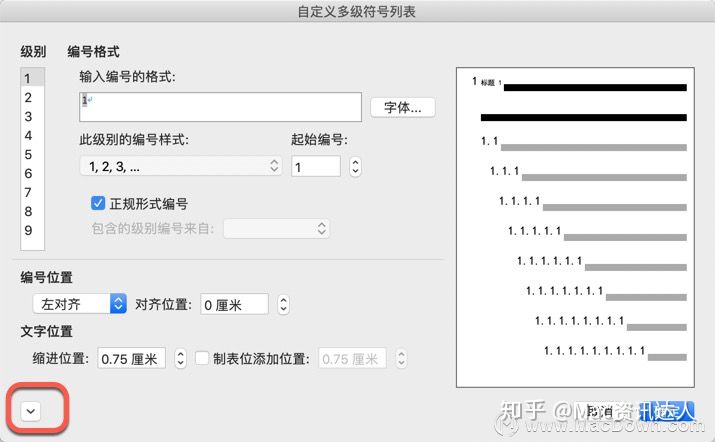The height and width of the screenshot is (442, 715).
Task: Enable the 制表位添加位置 checkbox
Action: (x=202, y=358)
